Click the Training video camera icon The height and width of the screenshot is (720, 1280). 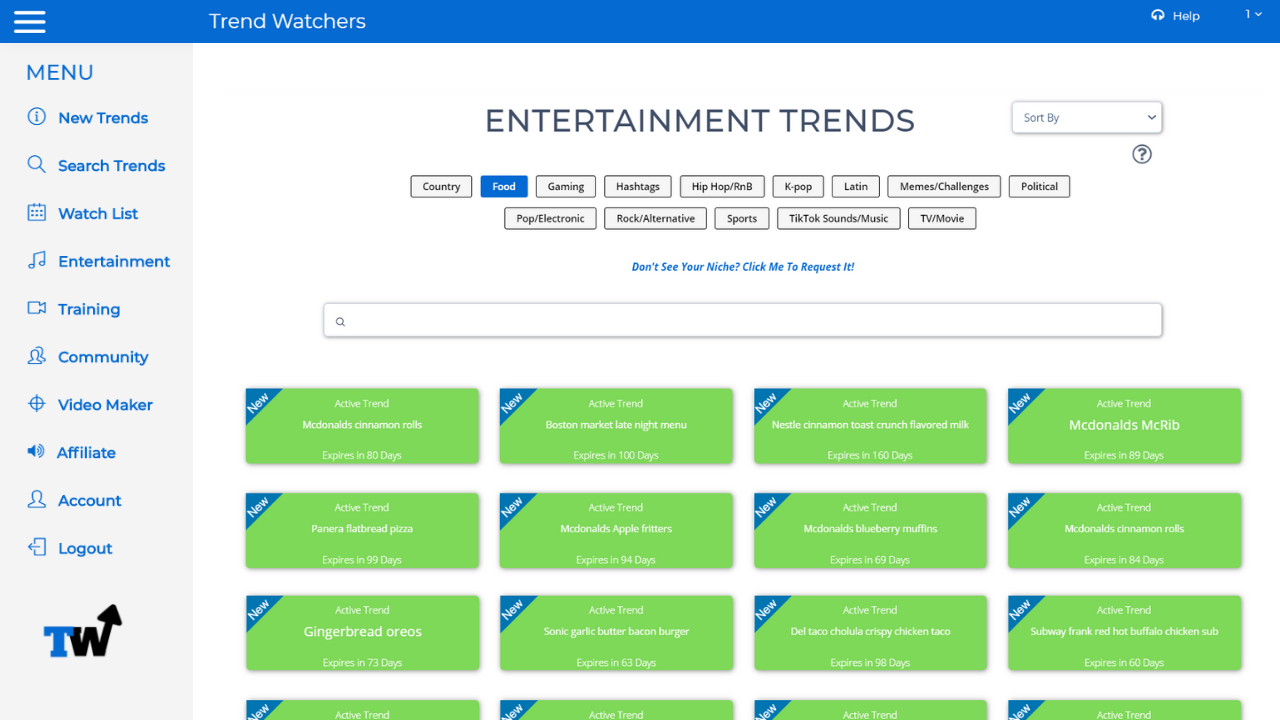point(37,308)
